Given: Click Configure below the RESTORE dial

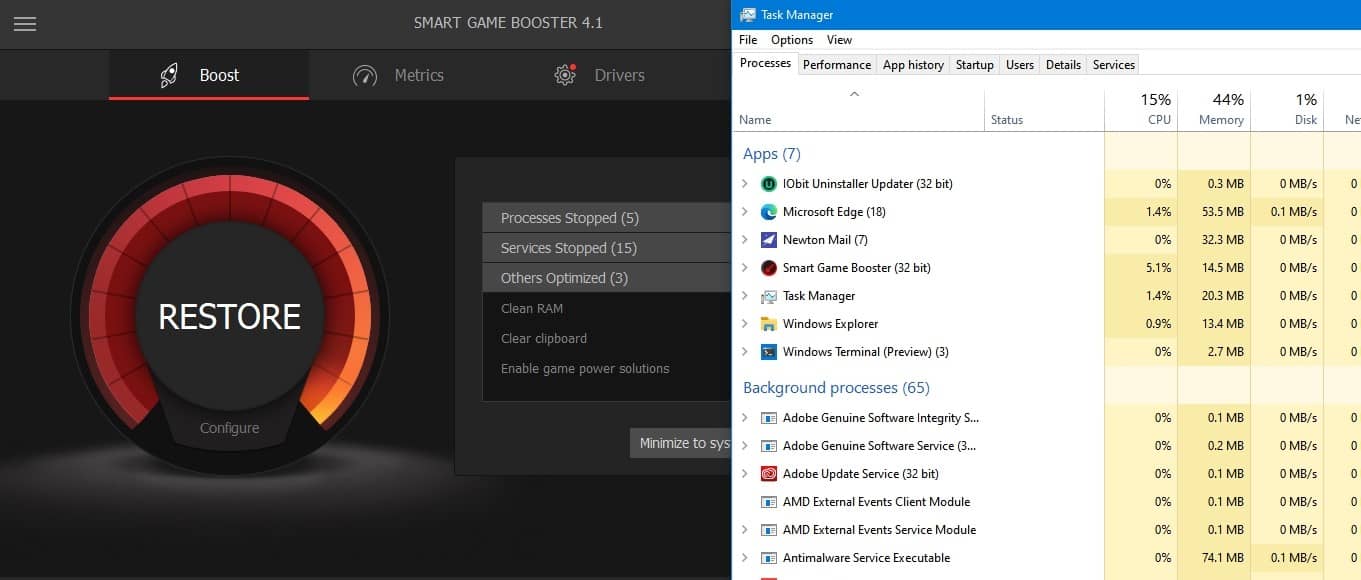Looking at the screenshot, I should (x=229, y=428).
